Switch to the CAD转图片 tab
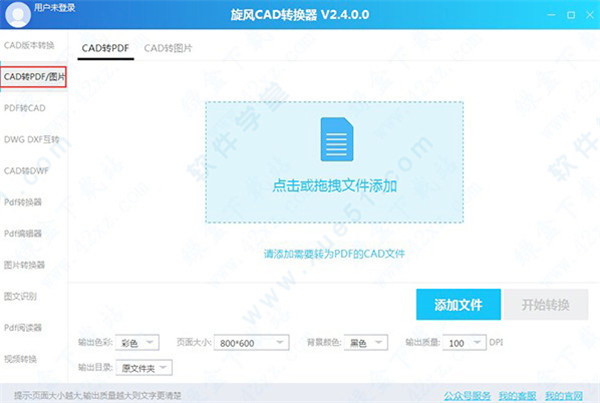 [168, 48]
